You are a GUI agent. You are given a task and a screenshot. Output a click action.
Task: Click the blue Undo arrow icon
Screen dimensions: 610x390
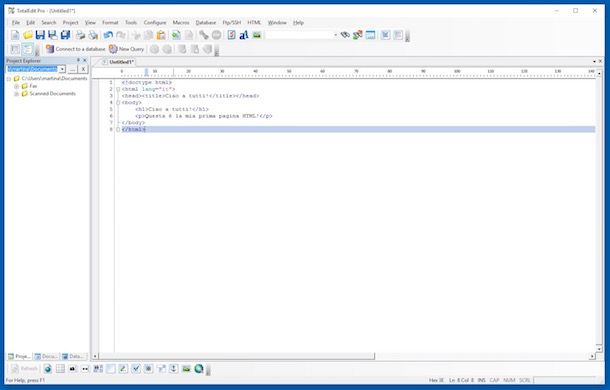(x=108, y=35)
